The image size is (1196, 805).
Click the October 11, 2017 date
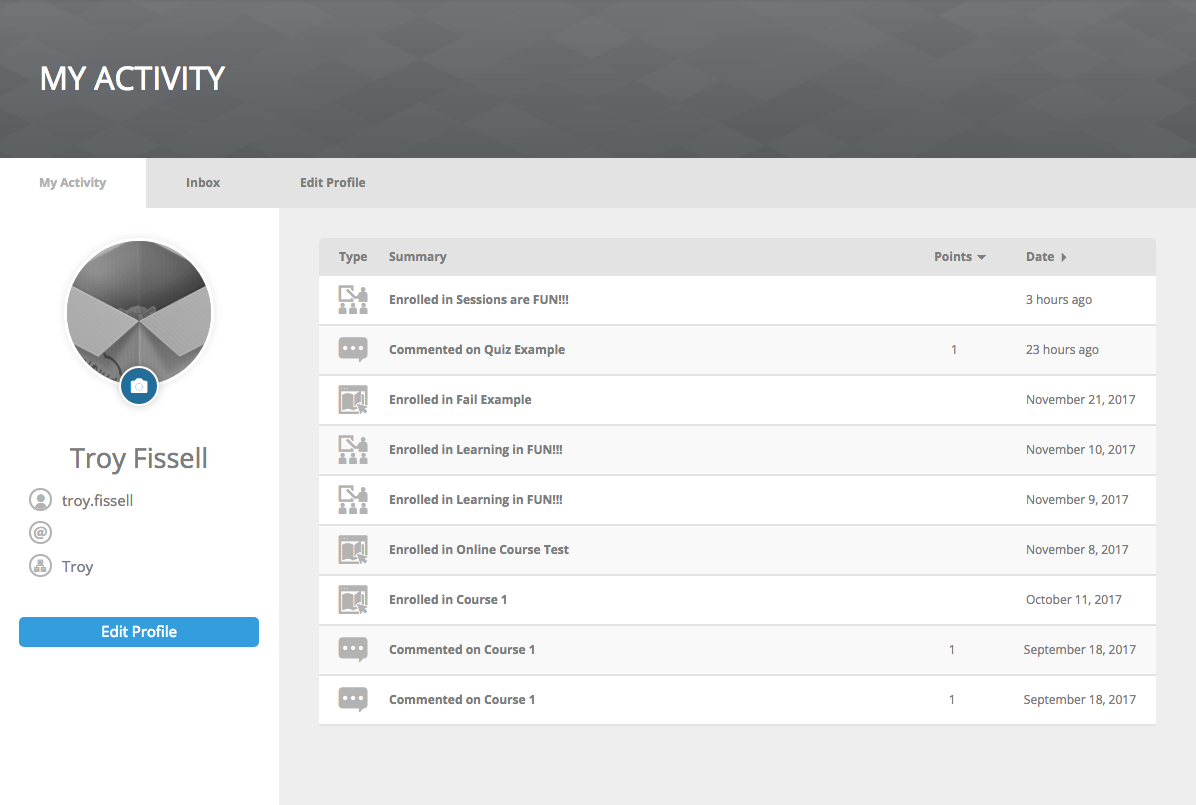(1074, 600)
